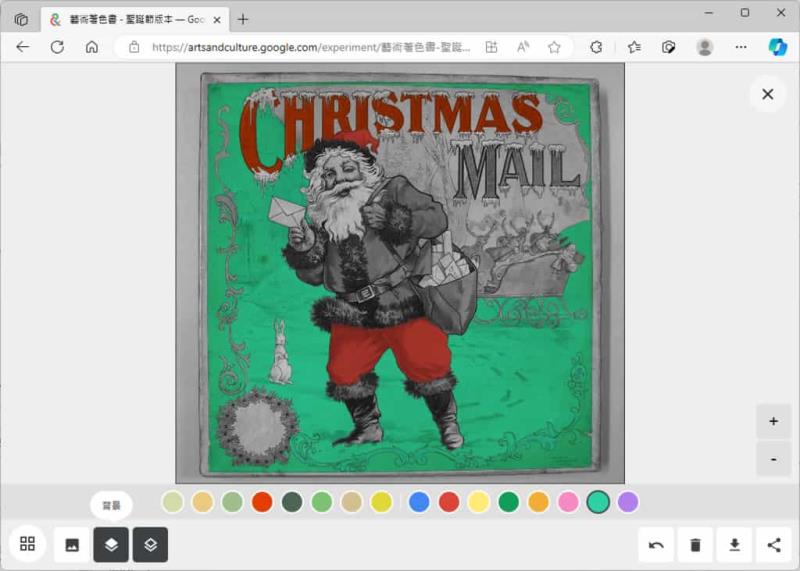Color the MAIL lettering
This screenshot has height=571, width=800.
pos(516,170)
